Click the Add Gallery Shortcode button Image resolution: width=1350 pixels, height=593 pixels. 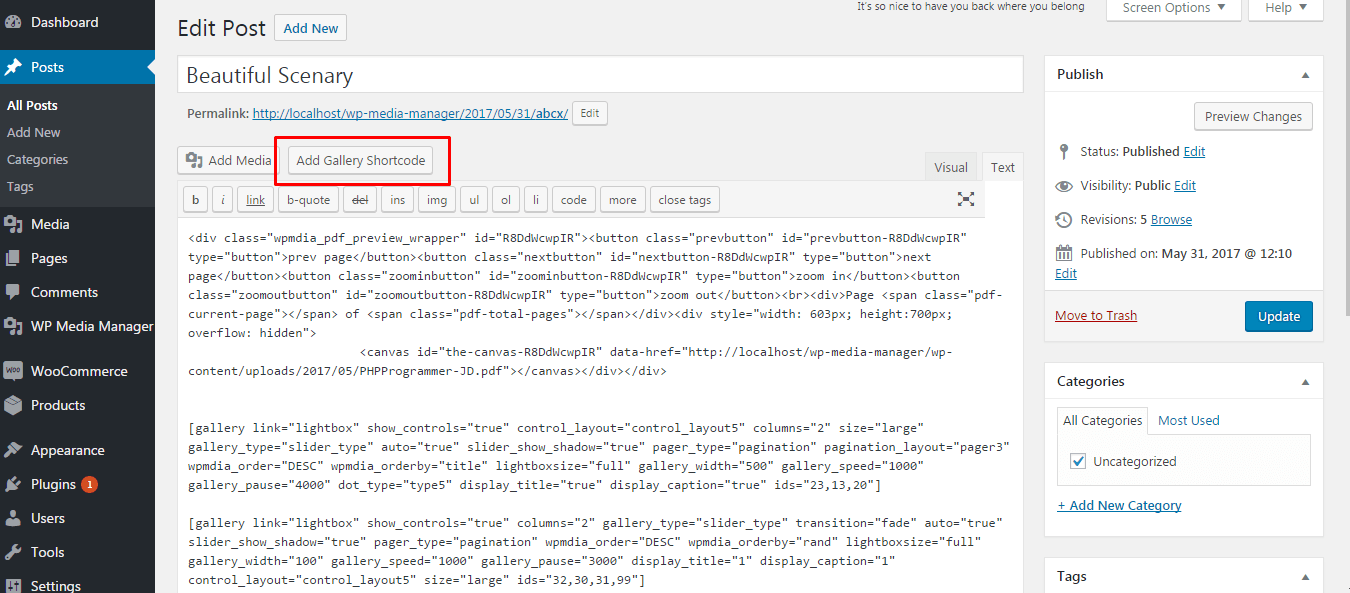[x=360, y=160]
